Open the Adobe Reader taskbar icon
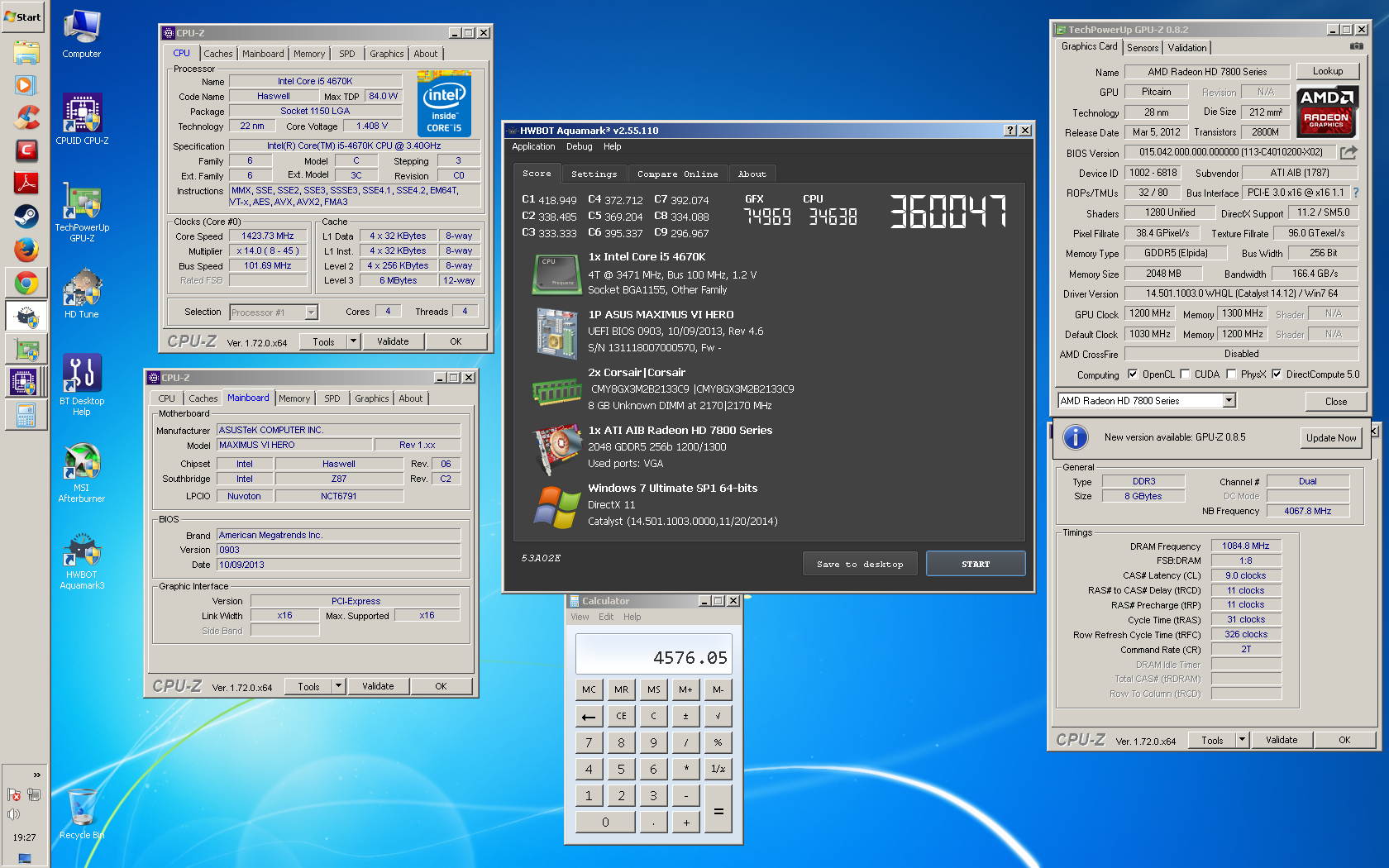Viewport: 1389px width, 868px height. [x=26, y=183]
